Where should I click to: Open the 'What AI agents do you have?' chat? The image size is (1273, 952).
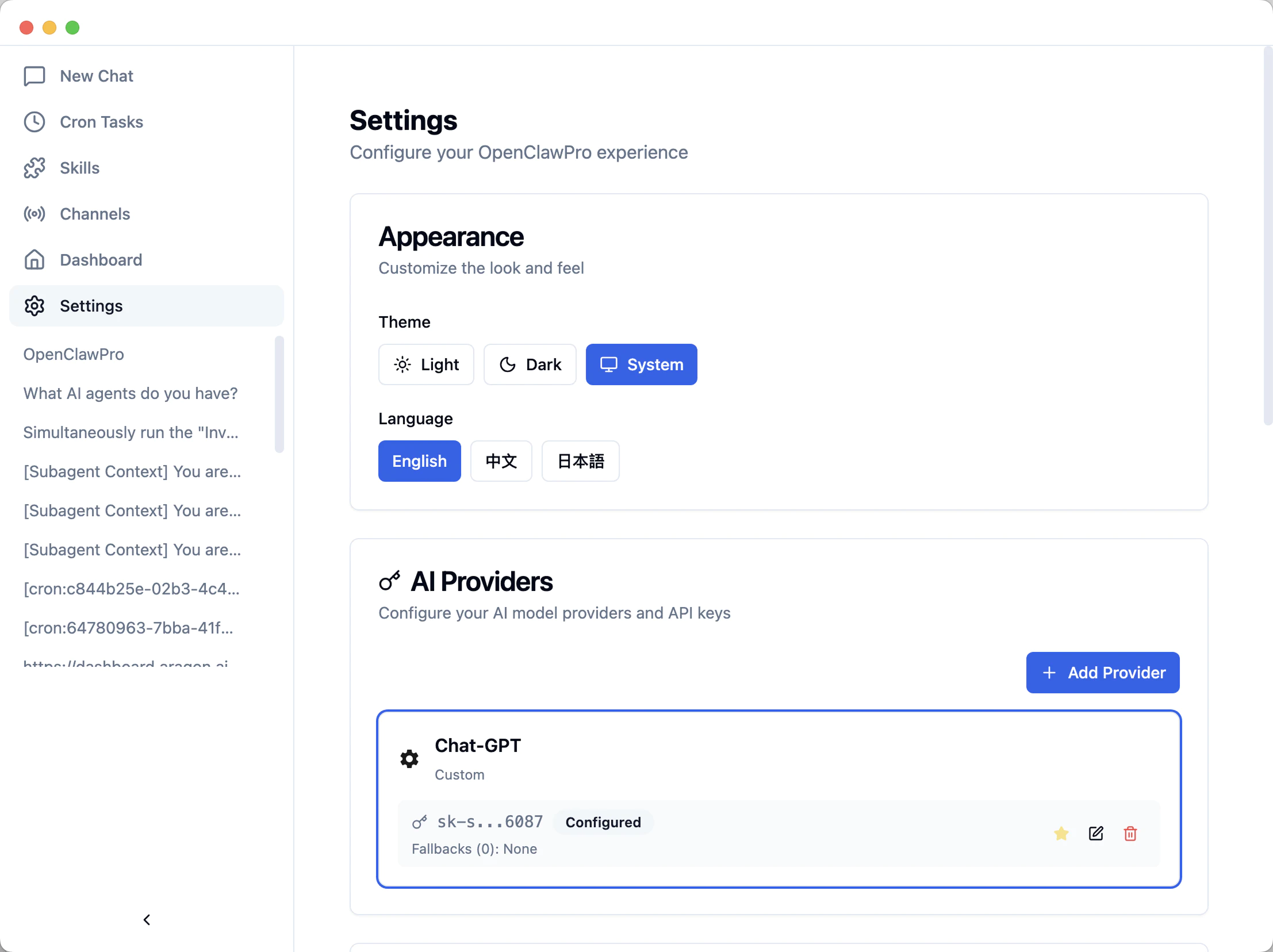131,393
